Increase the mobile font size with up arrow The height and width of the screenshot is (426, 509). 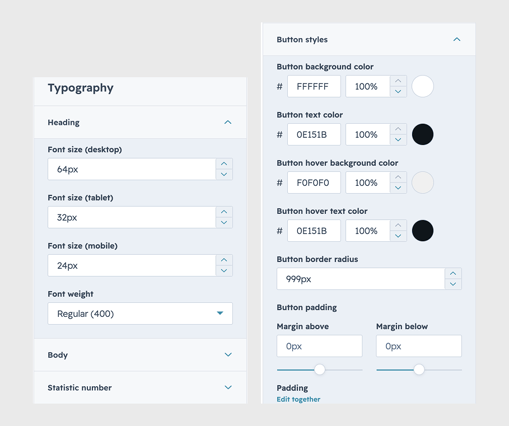pyautogui.click(x=224, y=260)
